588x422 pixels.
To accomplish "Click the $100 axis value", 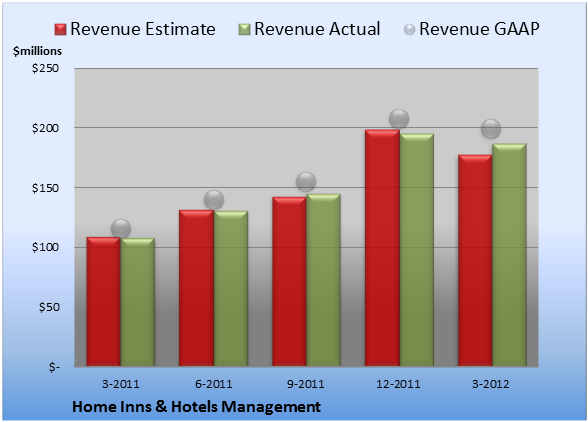I will 45,248.
